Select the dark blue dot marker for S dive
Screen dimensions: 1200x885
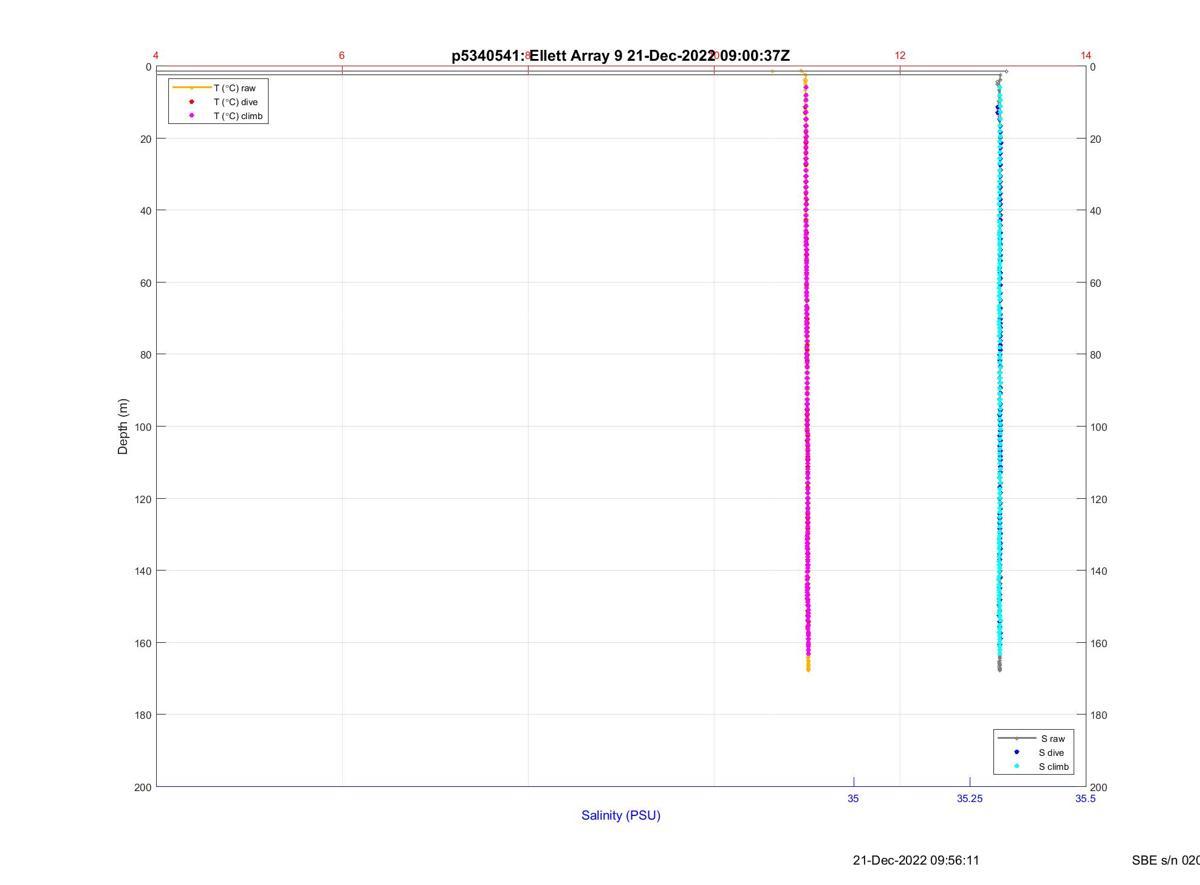1016,752
